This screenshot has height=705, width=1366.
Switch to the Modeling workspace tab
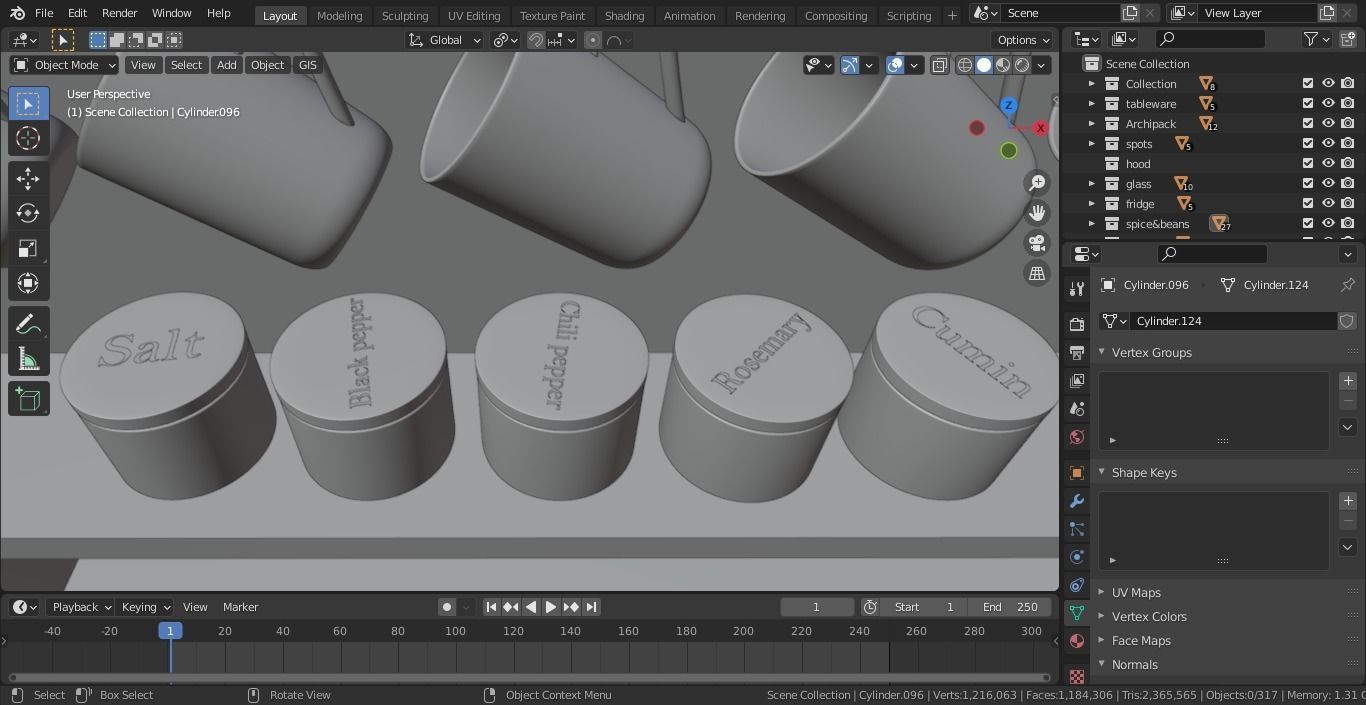click(x=339, y=15)
